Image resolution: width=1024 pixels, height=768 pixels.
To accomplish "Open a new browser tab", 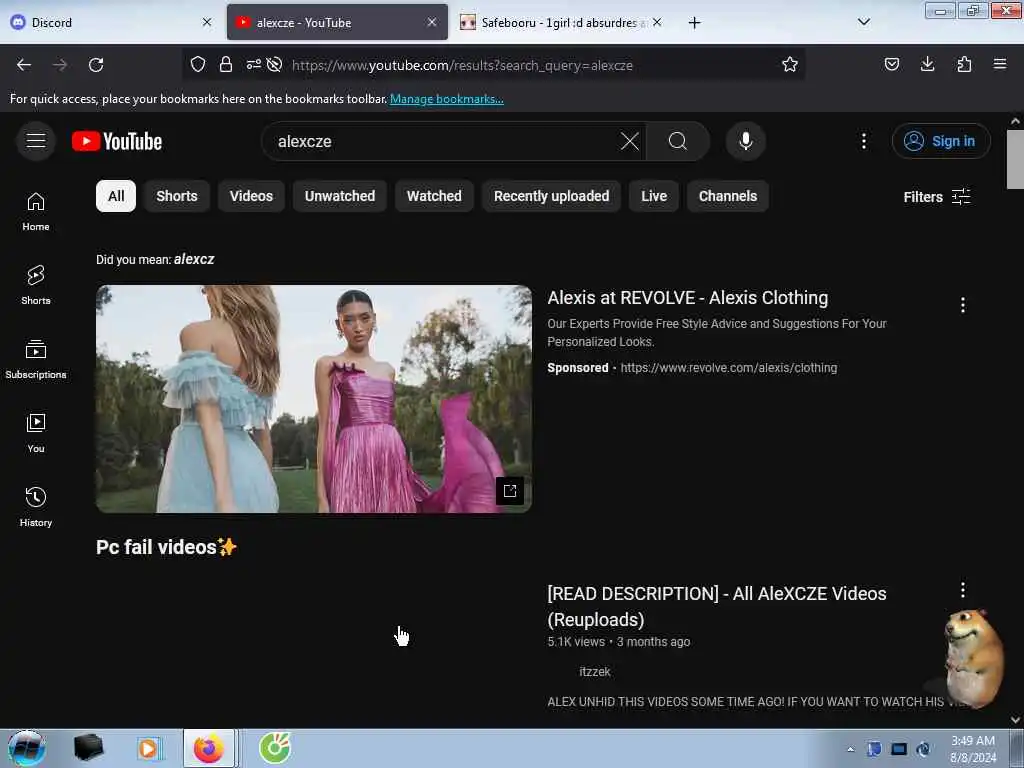I will click(x=694, y=23).
